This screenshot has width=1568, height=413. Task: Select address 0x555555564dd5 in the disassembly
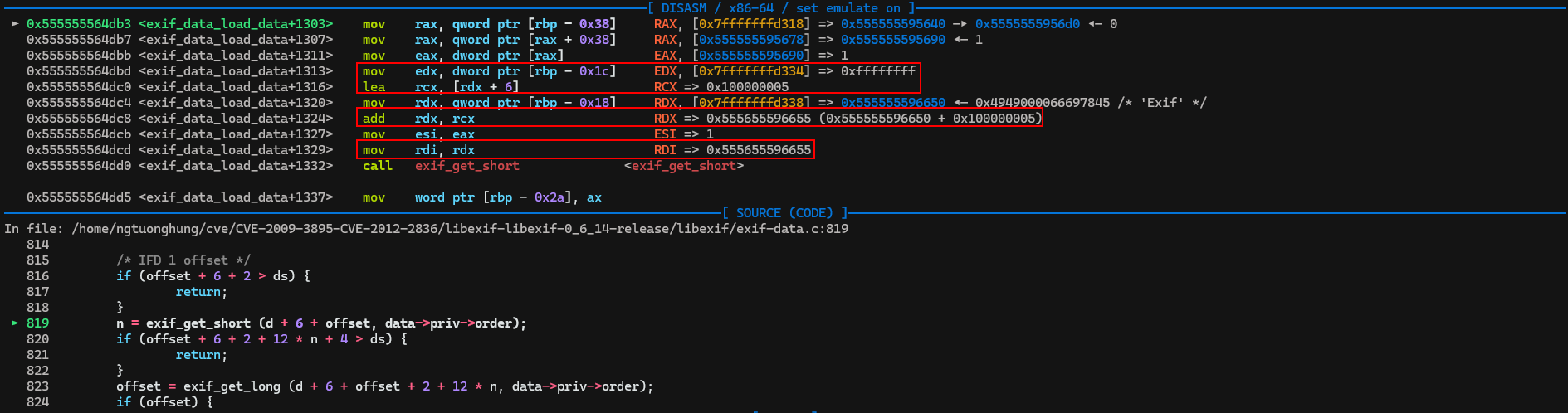pyautogui.click(x=78, y=197)
